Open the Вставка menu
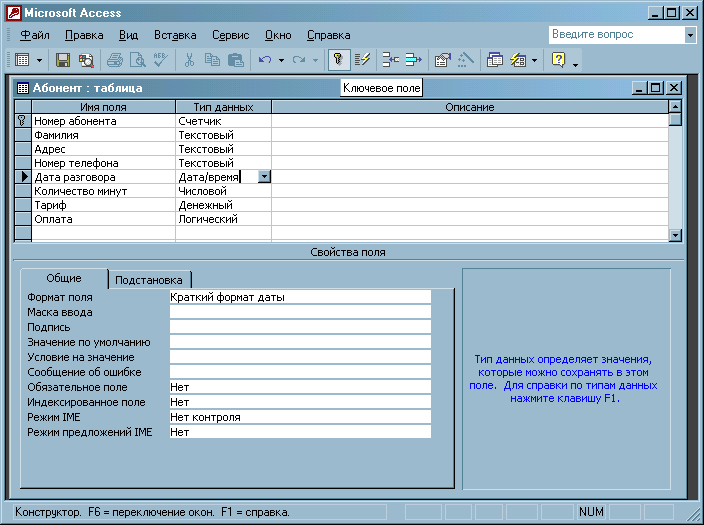The height and width of the screenshot is (525, 704). [175, 35]
